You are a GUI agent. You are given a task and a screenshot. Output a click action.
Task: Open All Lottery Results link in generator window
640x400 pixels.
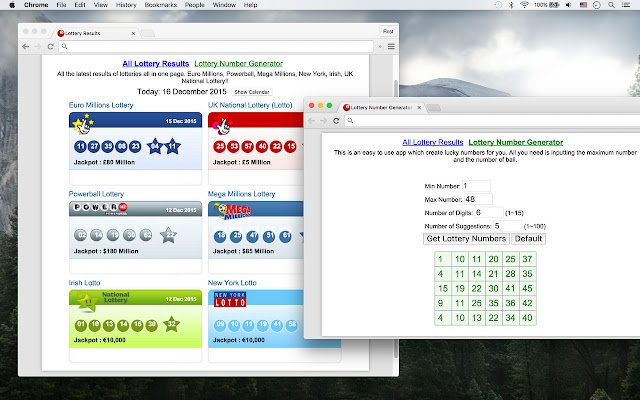pos(433,142)
